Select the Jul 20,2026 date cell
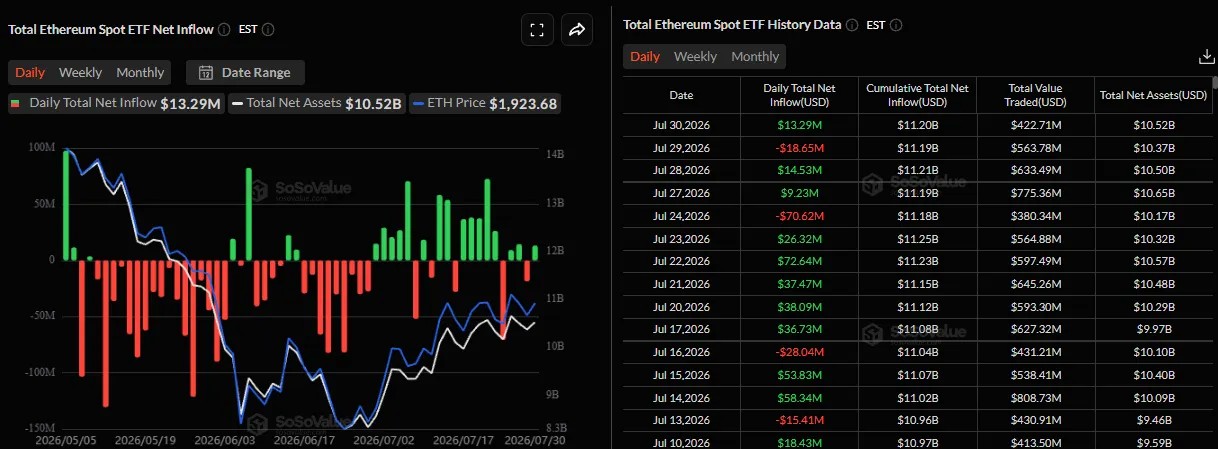The height and width of the screenshot is (449, 1218). (x=681, y=306)
